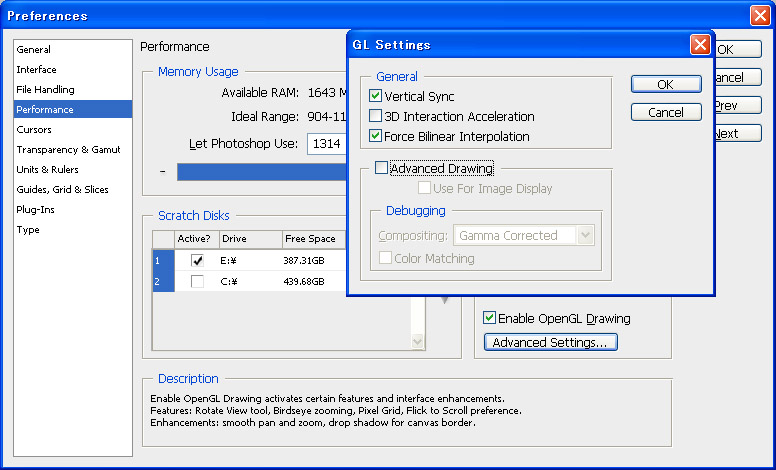
Task: Select scratch disk row number 2
Action: [x=163, y=282]
